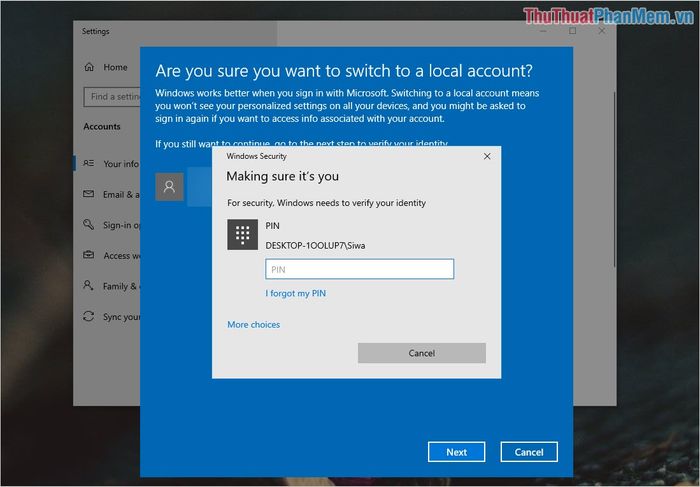This screenshot has width=700, height=487.
Task: Click the PIN input field
Action: tap(359, 269)
